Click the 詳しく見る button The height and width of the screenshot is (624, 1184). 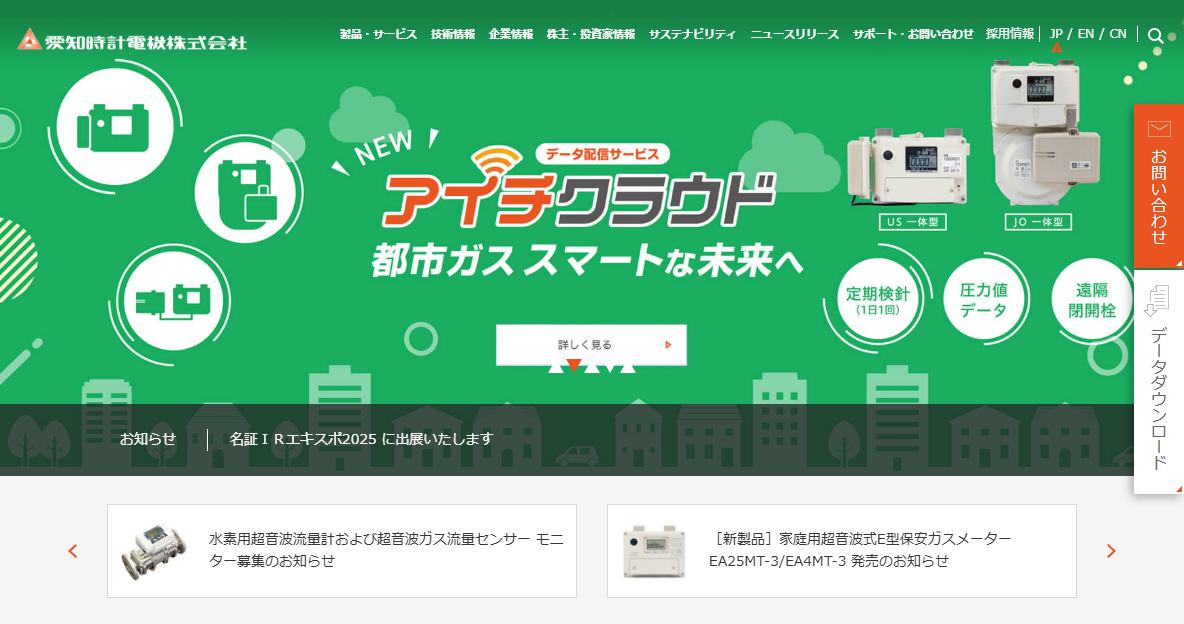(x=591, y=345)
